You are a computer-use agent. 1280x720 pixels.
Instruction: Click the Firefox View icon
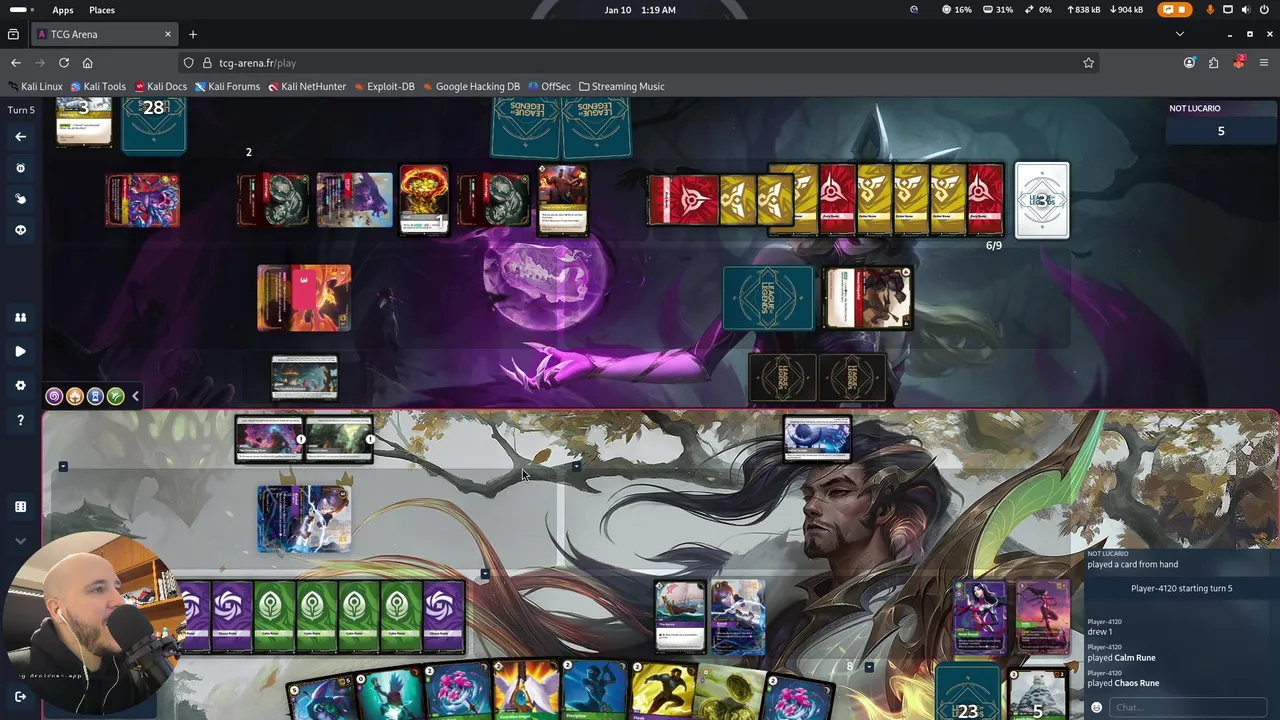(x=13, y=34)
